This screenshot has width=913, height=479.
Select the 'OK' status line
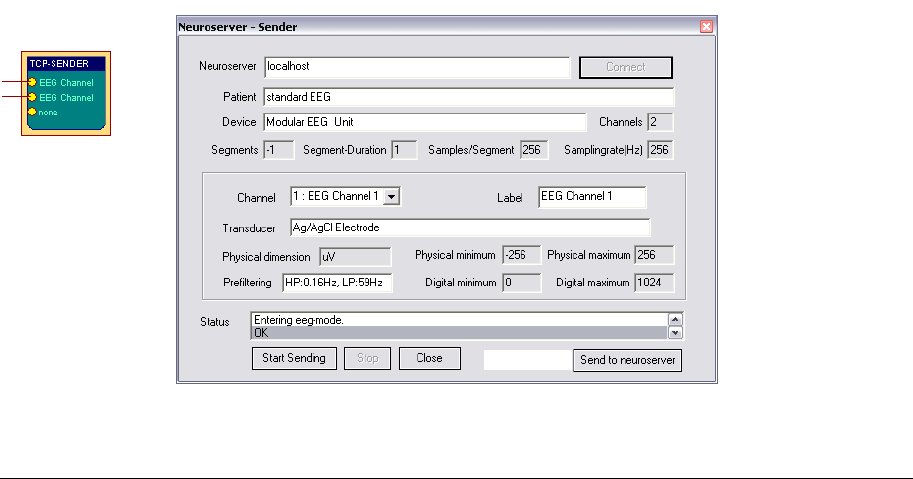pyautogui.click(x=459, y=333)
